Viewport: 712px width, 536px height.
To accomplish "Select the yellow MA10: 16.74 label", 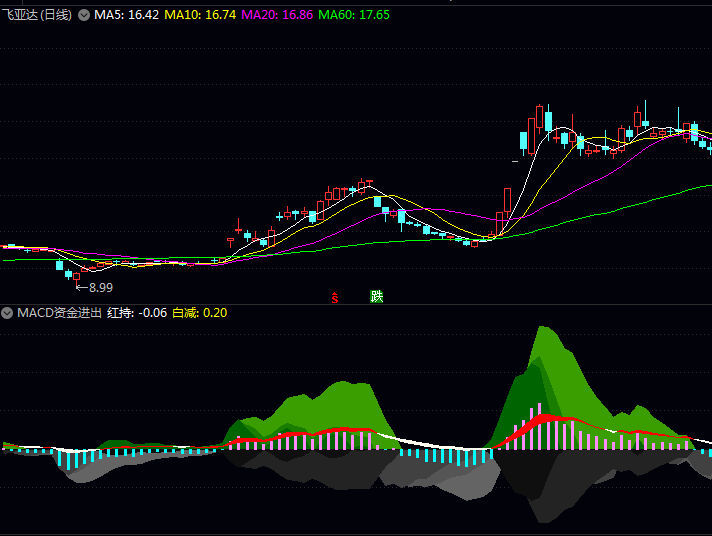I will (x=200, y=15).
